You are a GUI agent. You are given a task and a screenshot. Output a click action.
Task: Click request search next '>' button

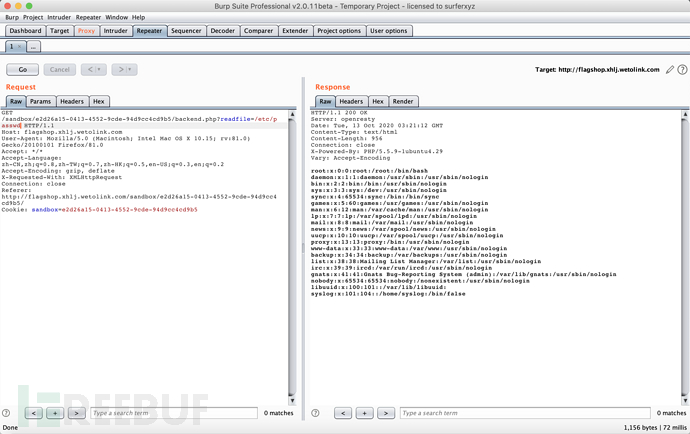click(77, 413)
